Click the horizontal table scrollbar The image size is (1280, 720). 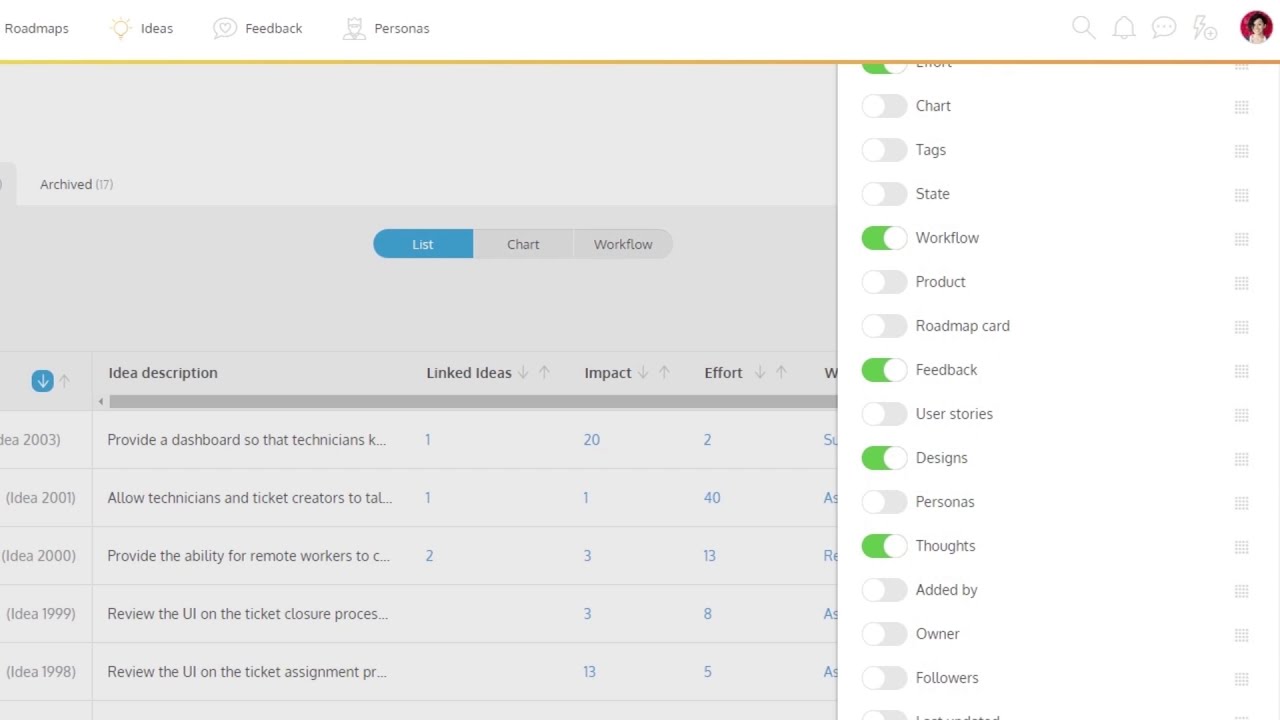coord(472,401)
